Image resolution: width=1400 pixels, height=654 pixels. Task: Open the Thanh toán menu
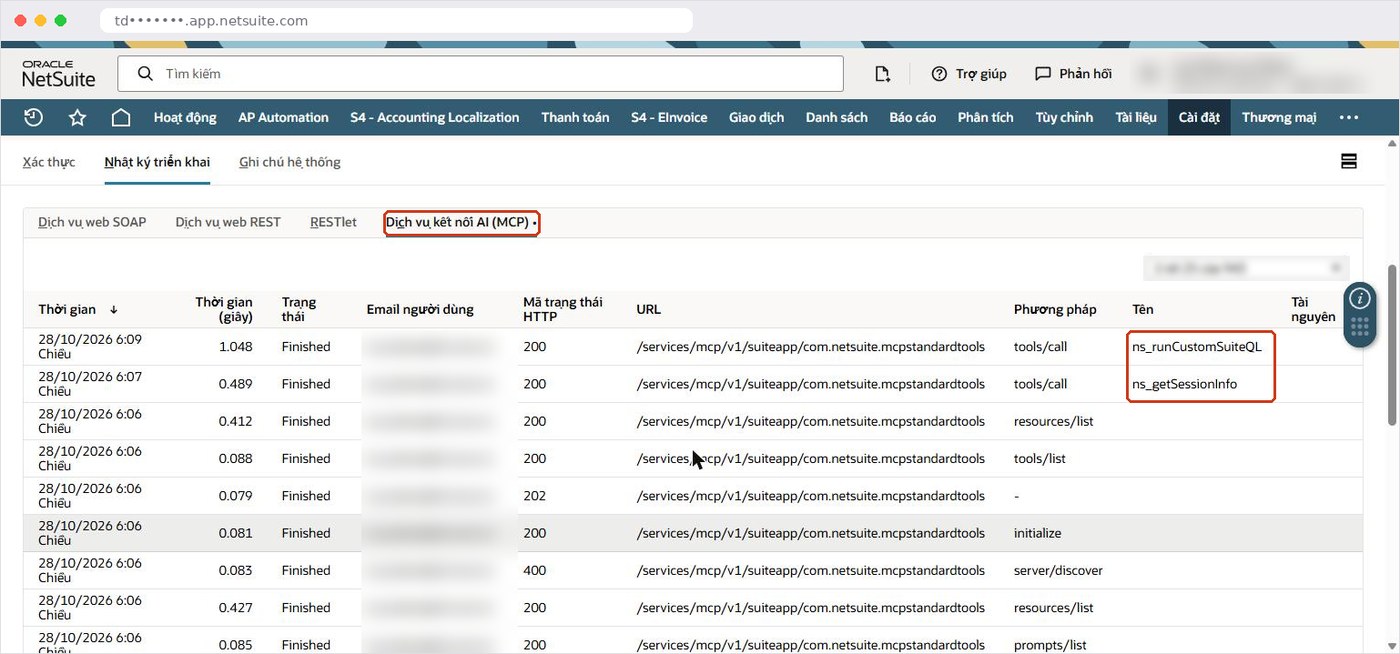tap(575, 117)
